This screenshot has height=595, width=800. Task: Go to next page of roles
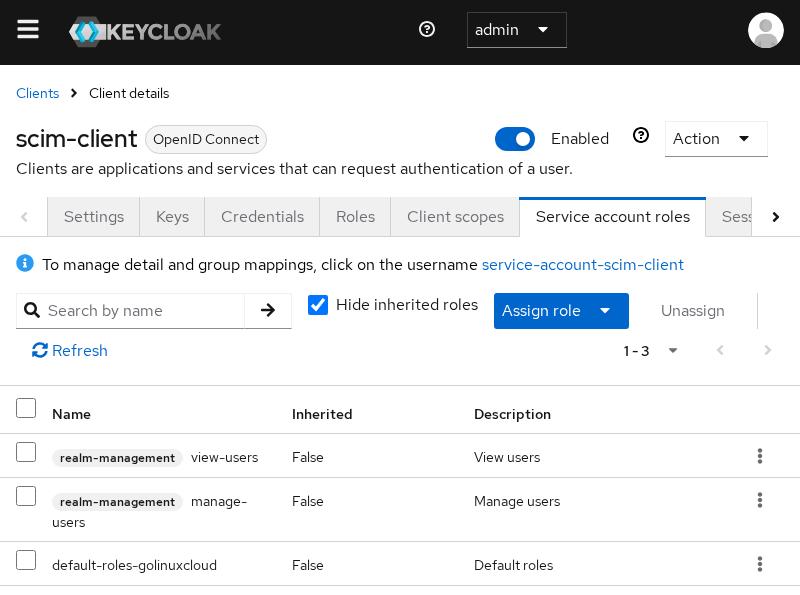tap(767, 350)
